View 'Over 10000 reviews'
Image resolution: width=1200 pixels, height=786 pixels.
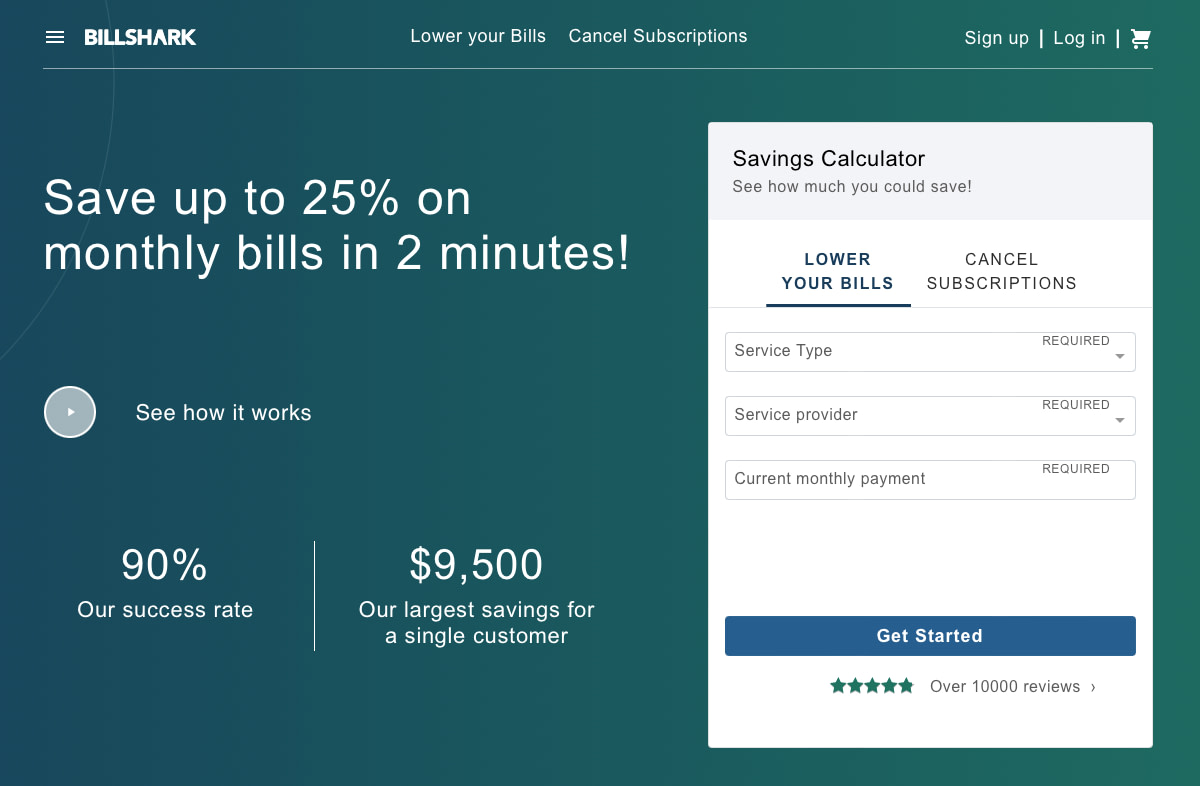1005,686
